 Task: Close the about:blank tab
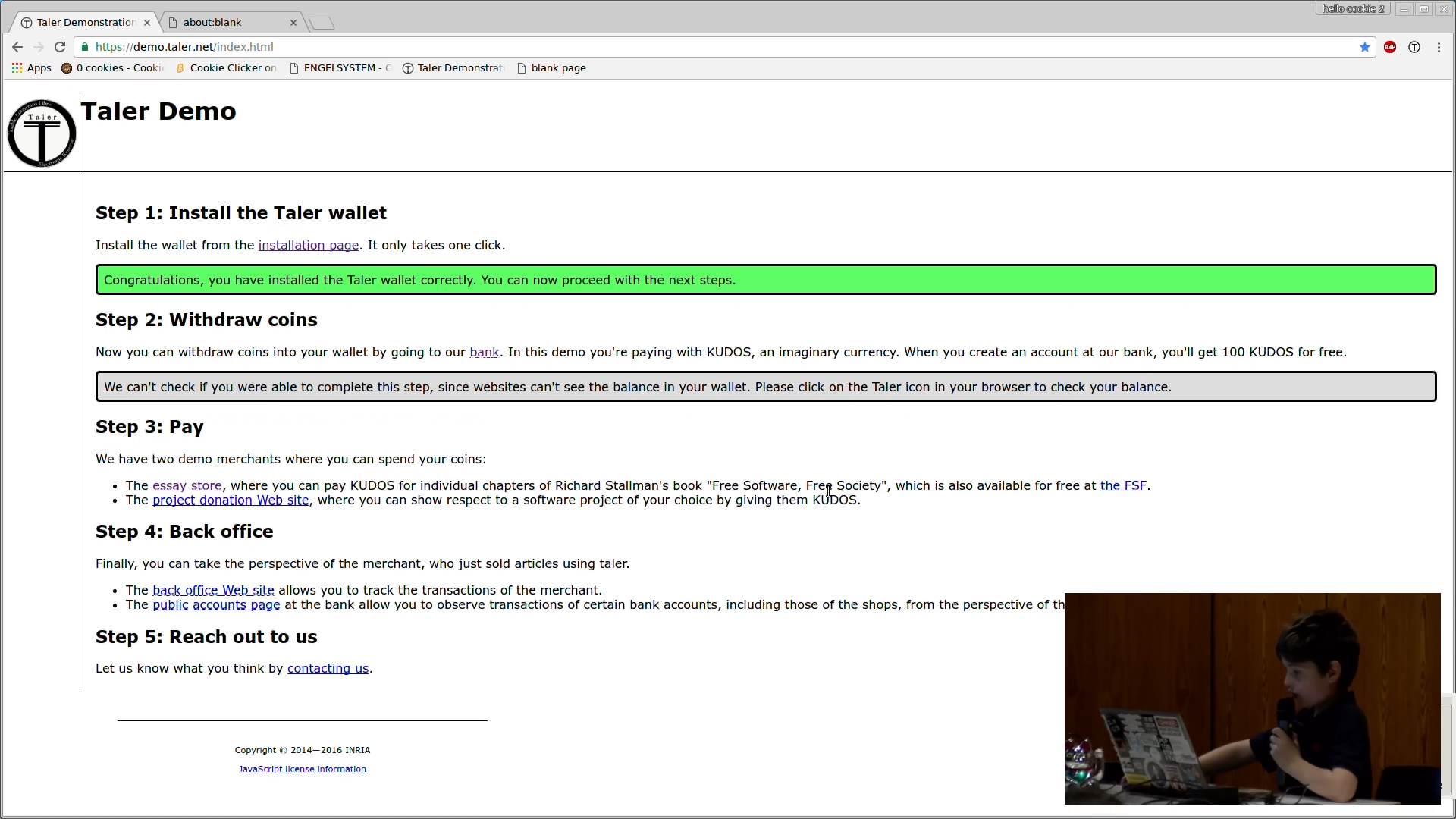point(293,23)
